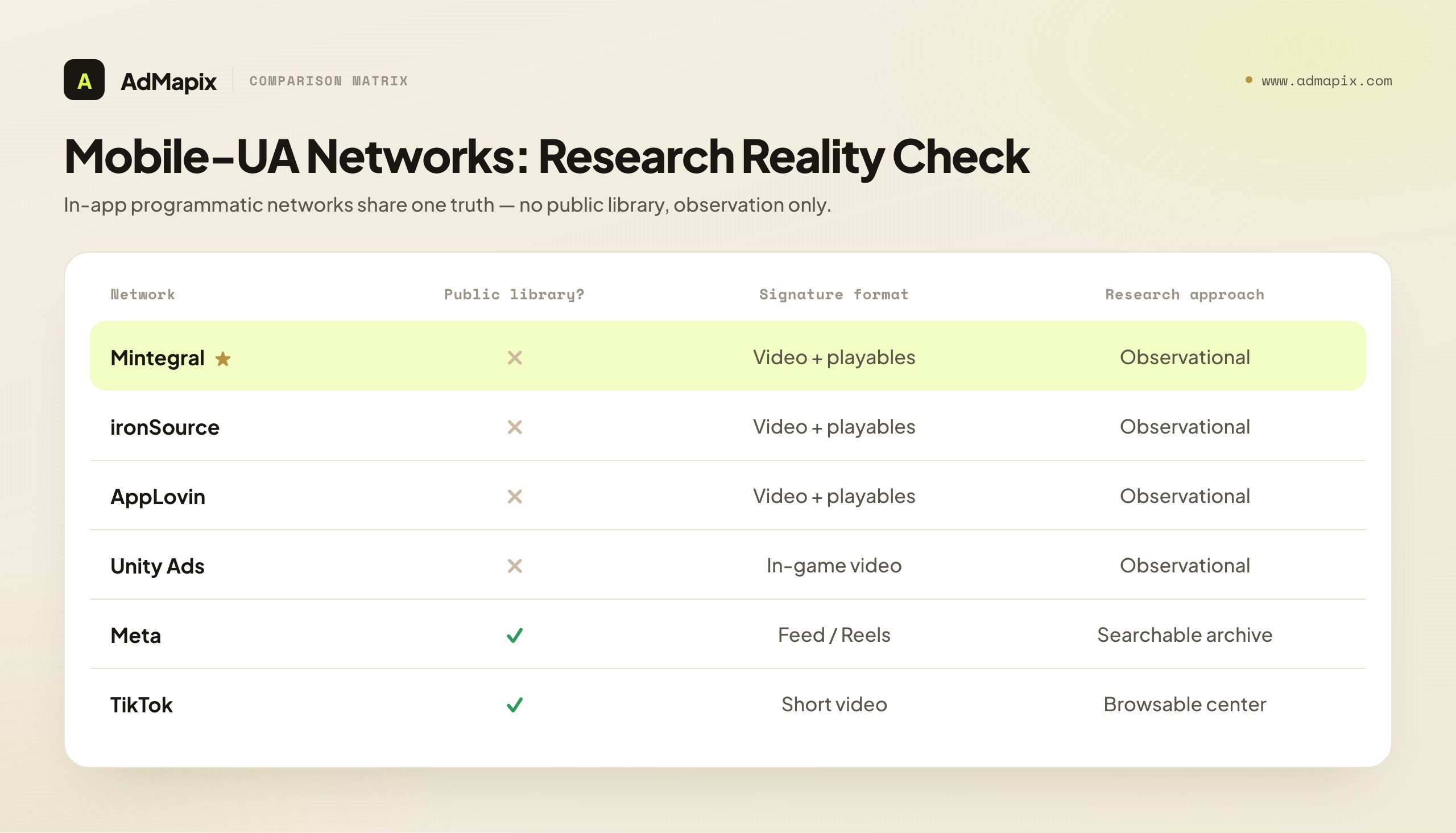
Task: Select the Mintegral network name
Action: [158, 358]
